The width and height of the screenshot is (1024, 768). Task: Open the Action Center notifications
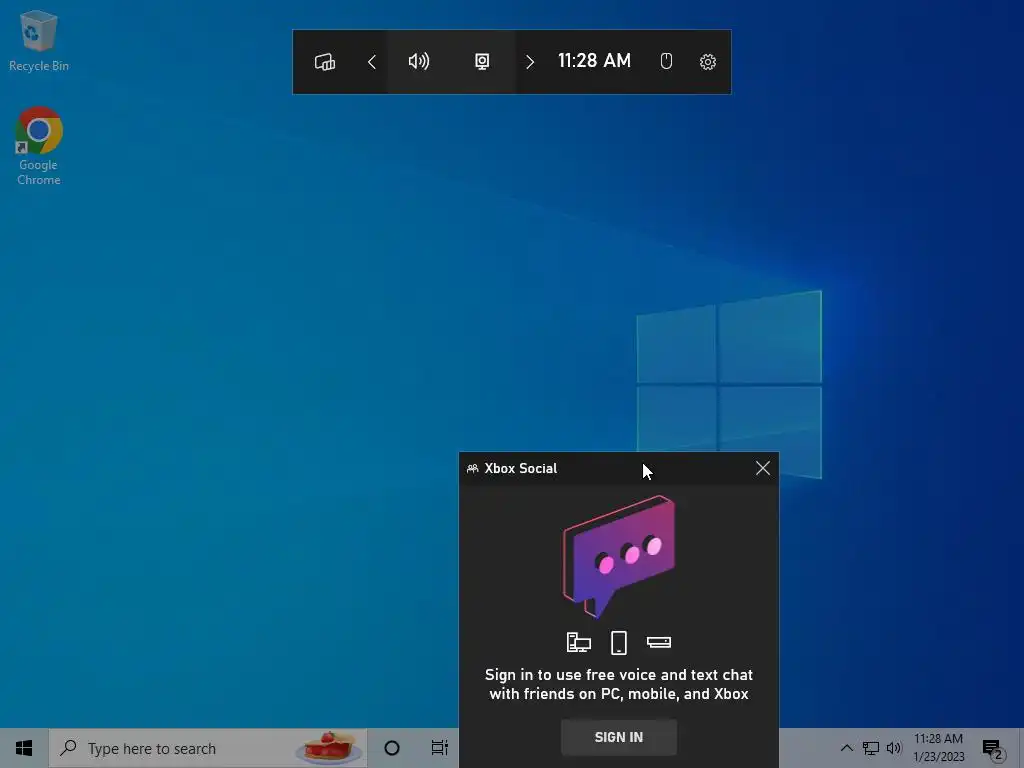point(992,749)
